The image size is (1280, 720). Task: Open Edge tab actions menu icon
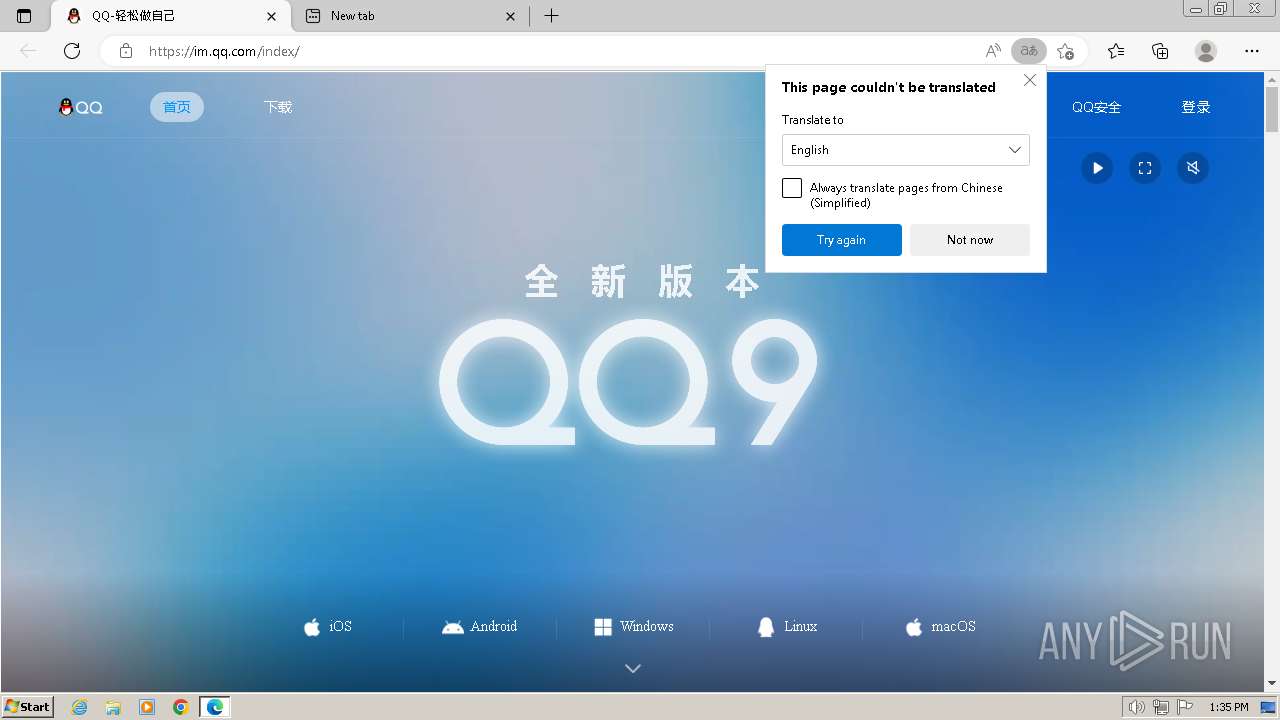pyautogui.click(x=24, y=16)
